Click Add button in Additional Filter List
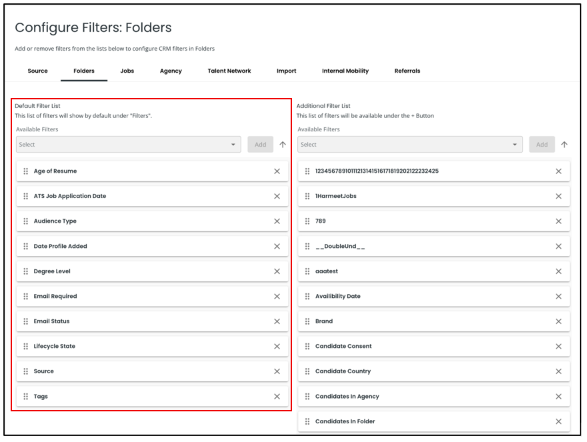Screen dimensions: 587x442 (x=542, y=144)
